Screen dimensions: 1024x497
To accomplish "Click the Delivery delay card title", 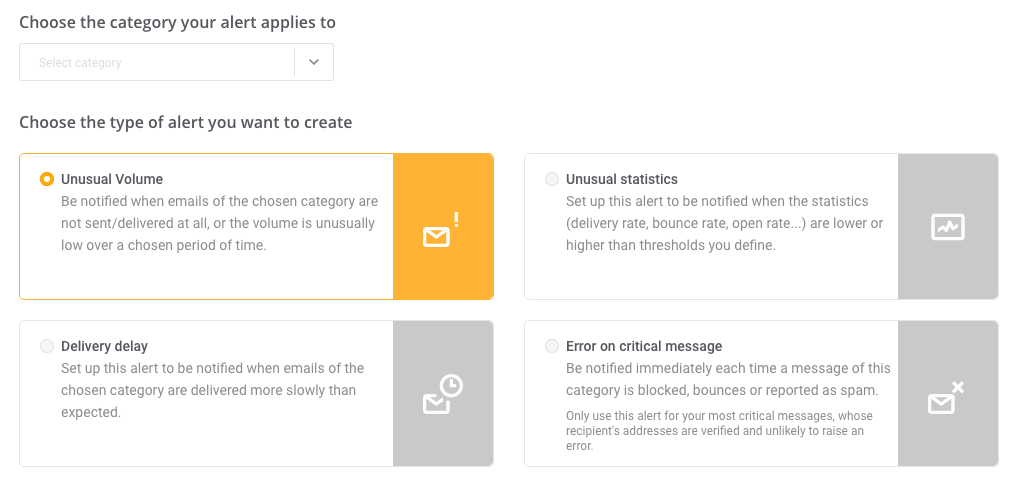I will [x=104, y=347].
